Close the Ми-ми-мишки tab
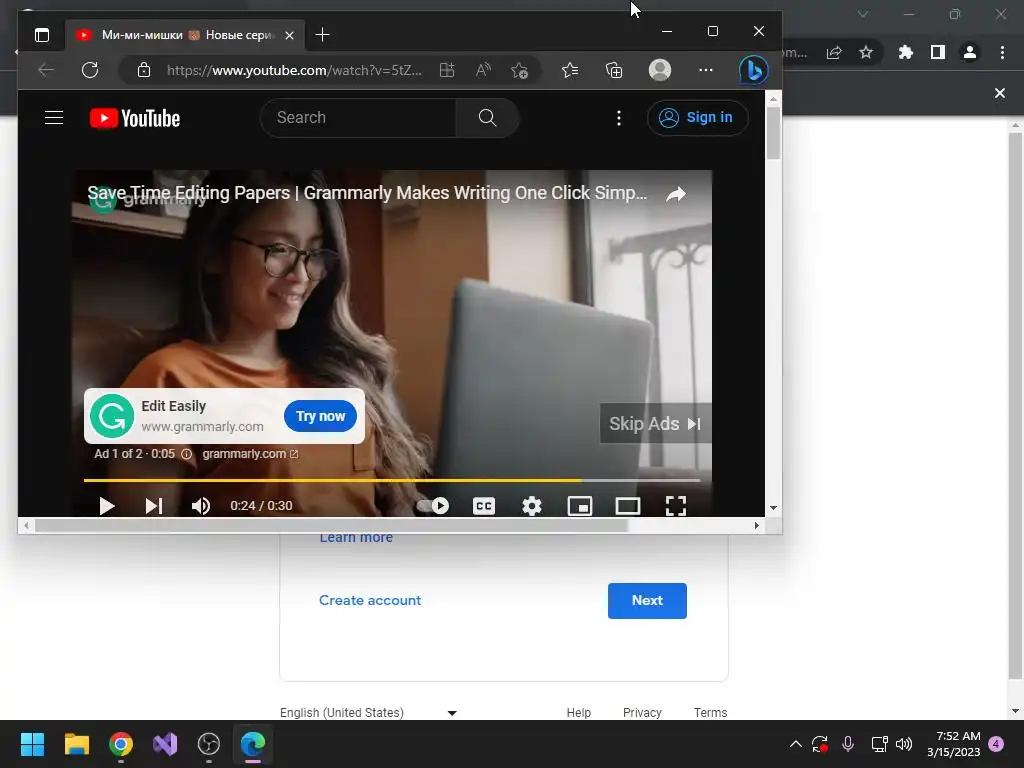This screenshot has height=768, width=1024. coord(289,35)
